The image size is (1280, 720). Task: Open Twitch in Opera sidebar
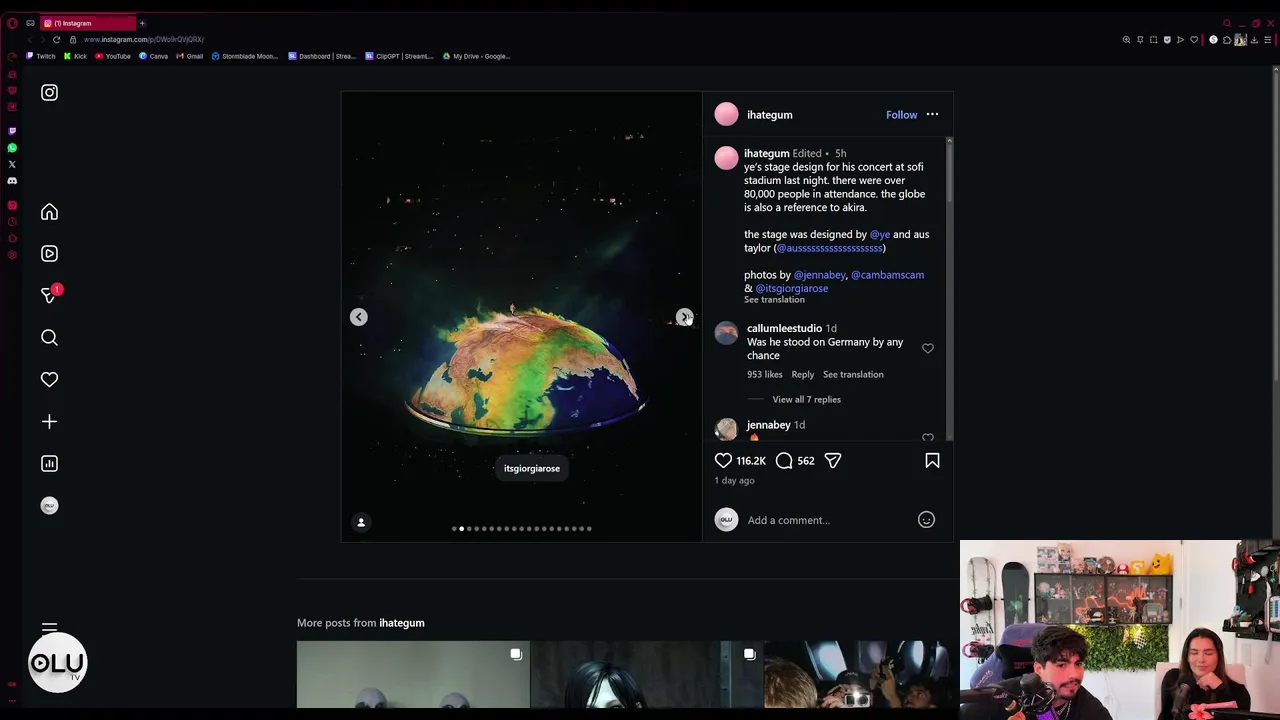(12, 131)
